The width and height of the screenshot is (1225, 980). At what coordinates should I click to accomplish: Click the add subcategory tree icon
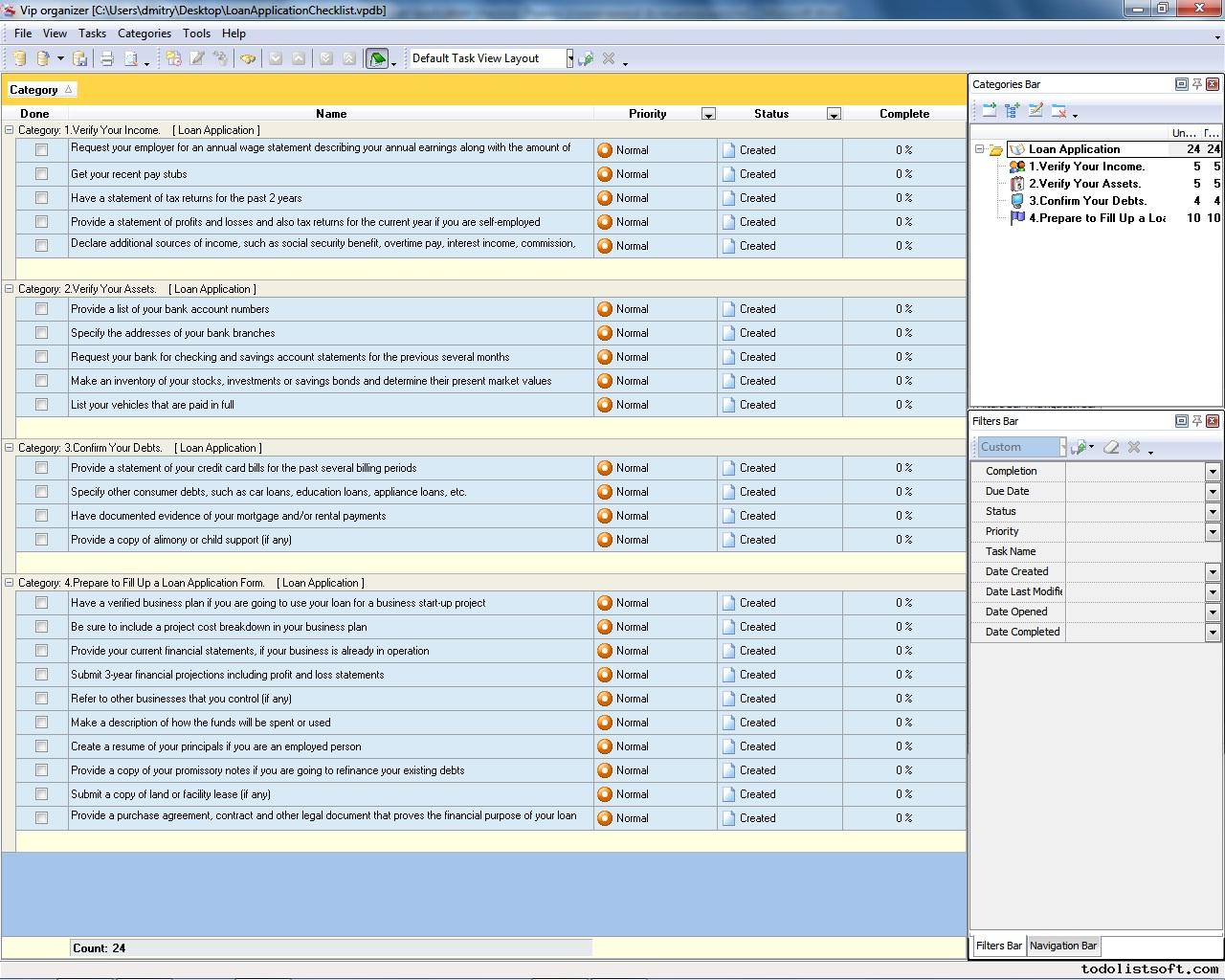click(1012, 111)
